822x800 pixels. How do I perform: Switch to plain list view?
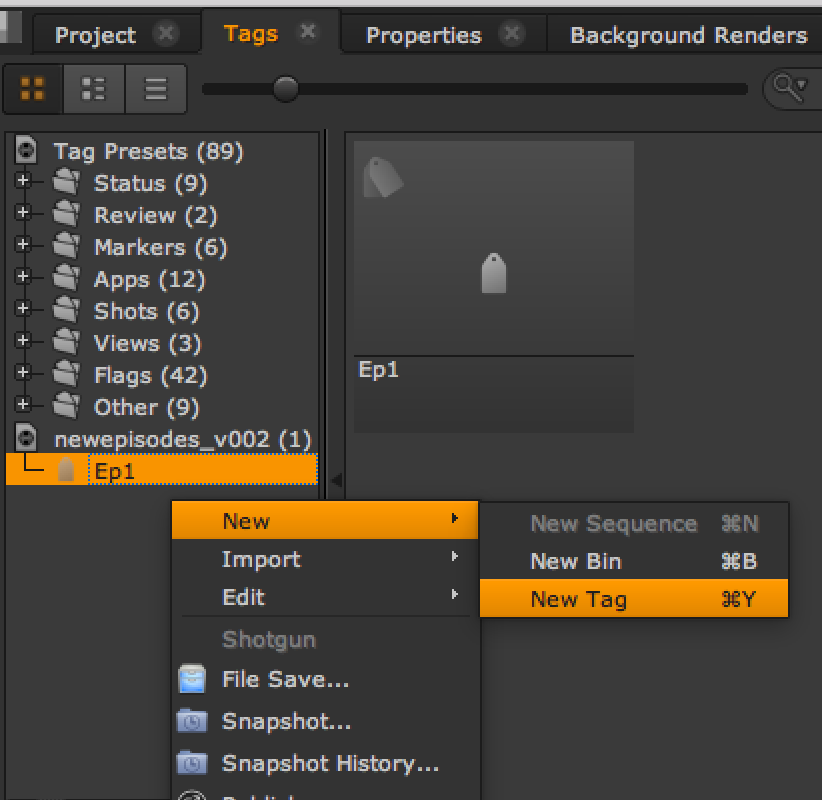(x=156, y=89)
